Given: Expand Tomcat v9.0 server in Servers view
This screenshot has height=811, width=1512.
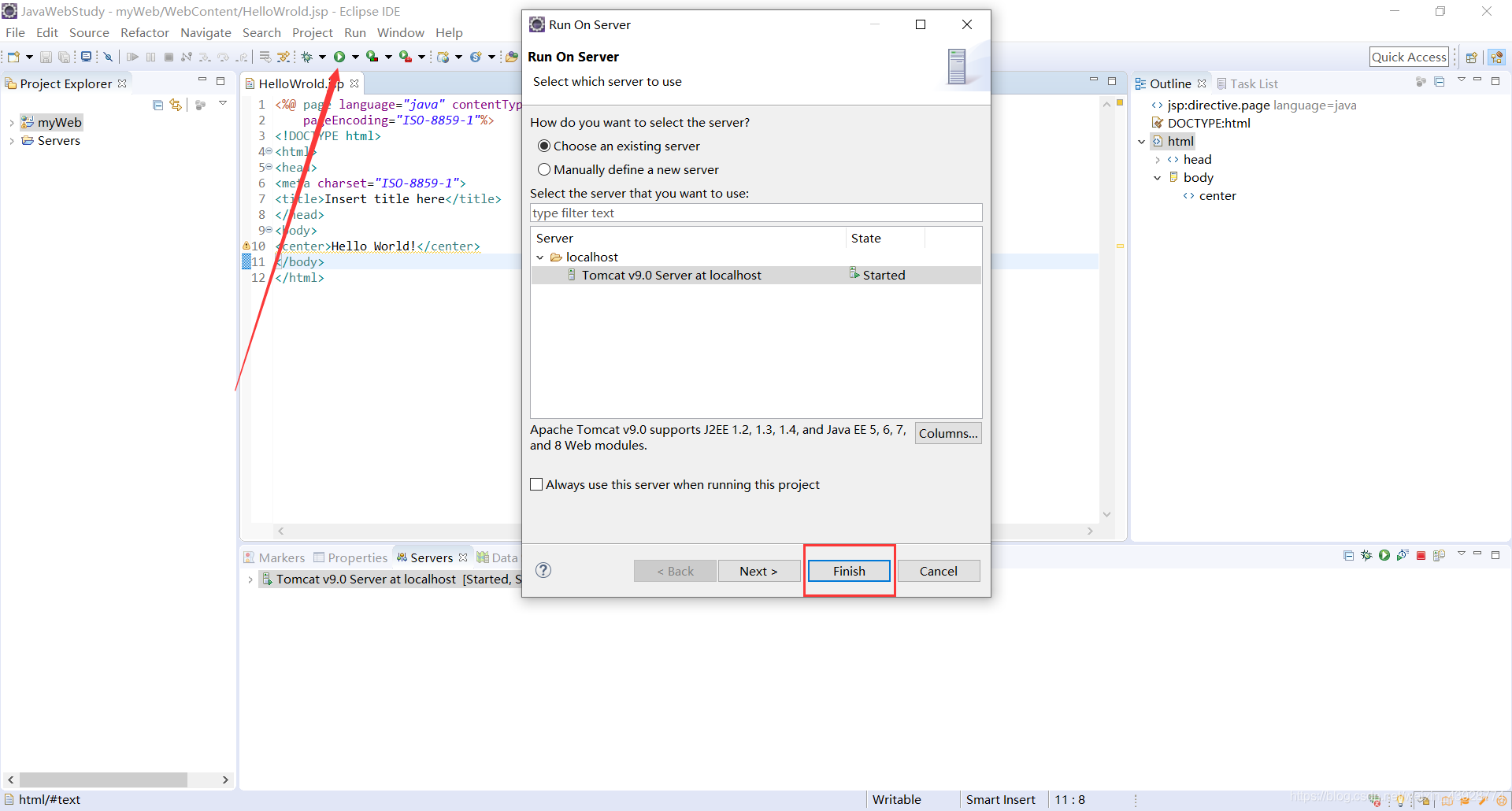Looking at the screenshot, I should [x=250, y=580].
